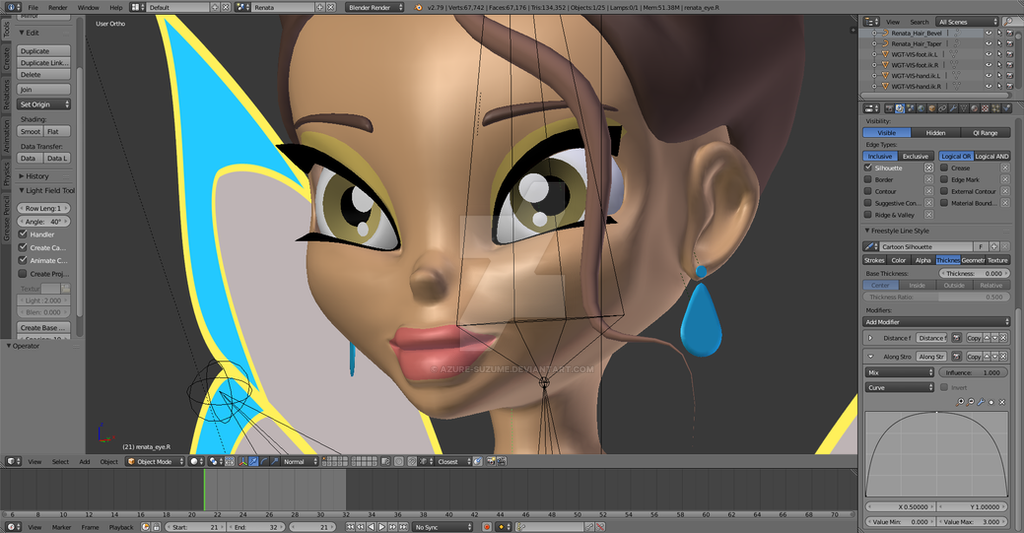
Task: Open the World properties tab icon
Action: pos(921,108)
